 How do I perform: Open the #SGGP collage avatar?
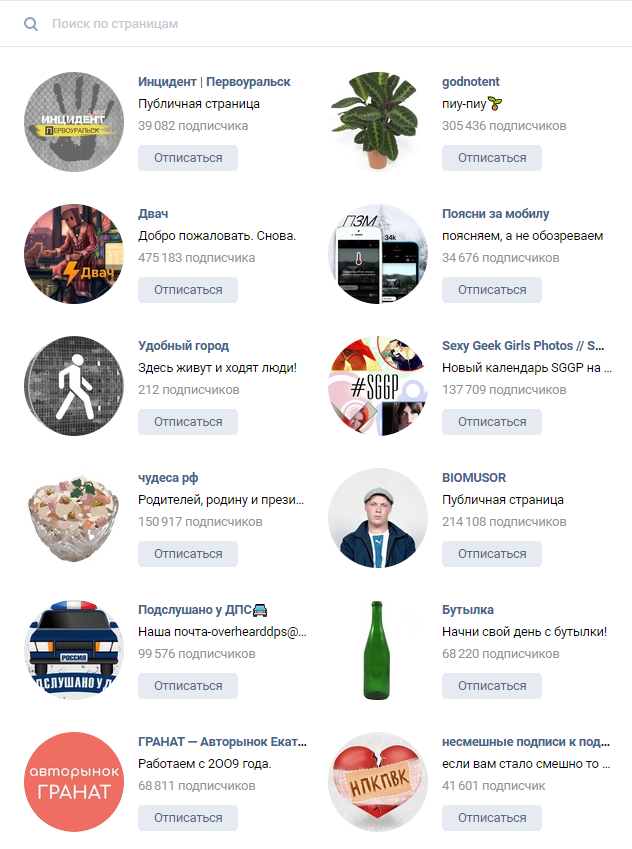pos(378,386)
